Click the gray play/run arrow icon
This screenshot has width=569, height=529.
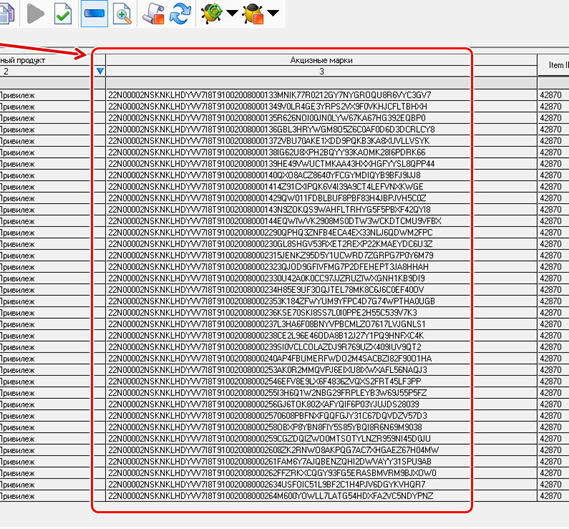[36, 13]
